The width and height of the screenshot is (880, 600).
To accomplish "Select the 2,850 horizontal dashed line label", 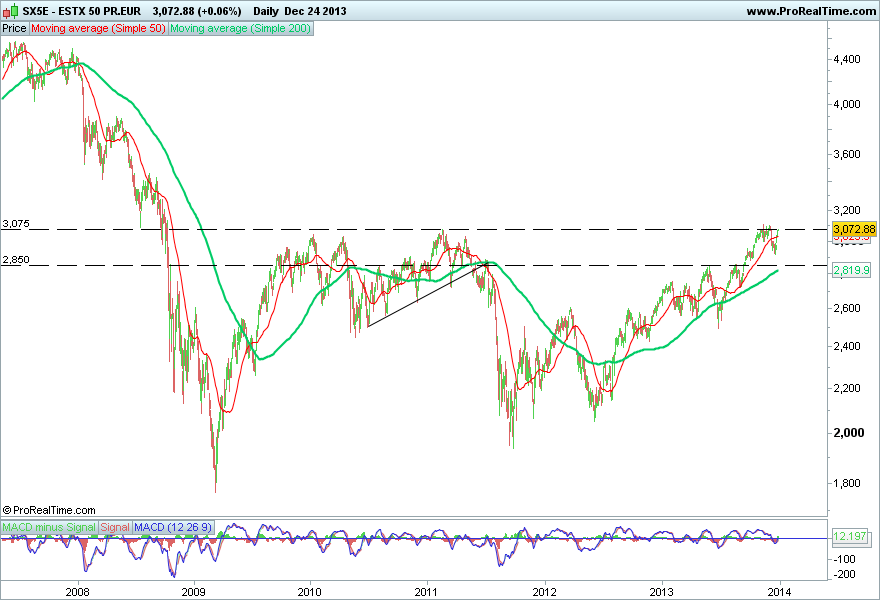I will click(x=16, y=259).
